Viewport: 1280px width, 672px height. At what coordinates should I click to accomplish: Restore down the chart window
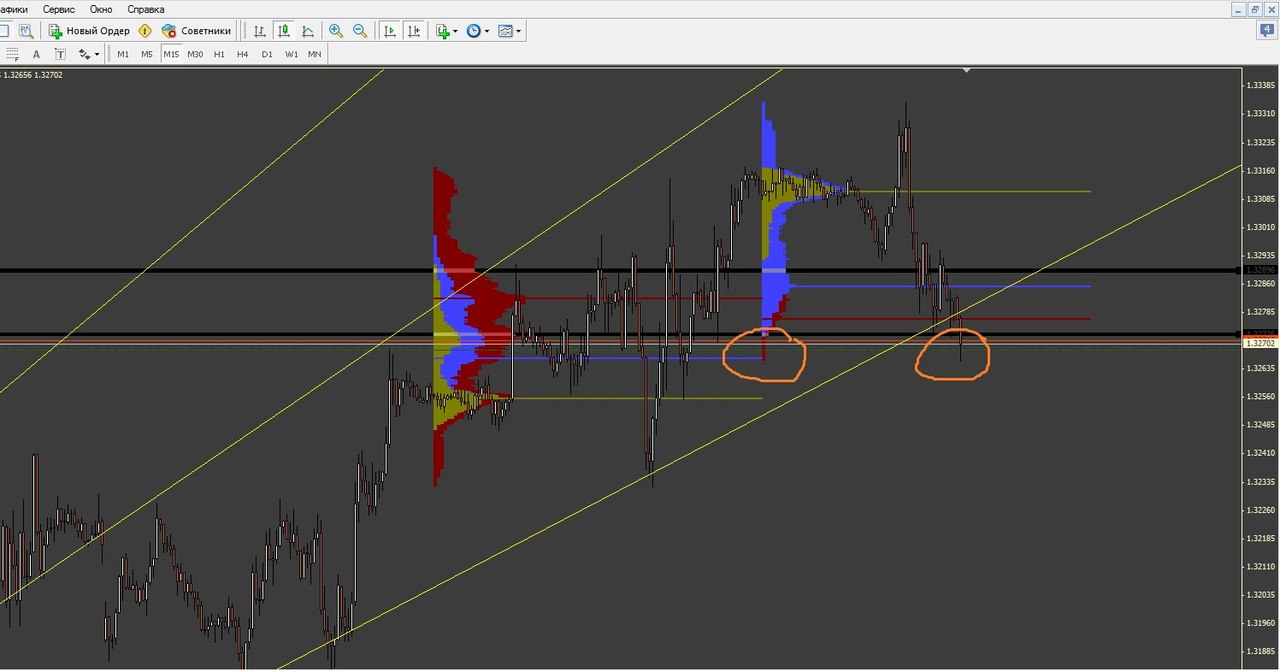[x=1256, y=9]
